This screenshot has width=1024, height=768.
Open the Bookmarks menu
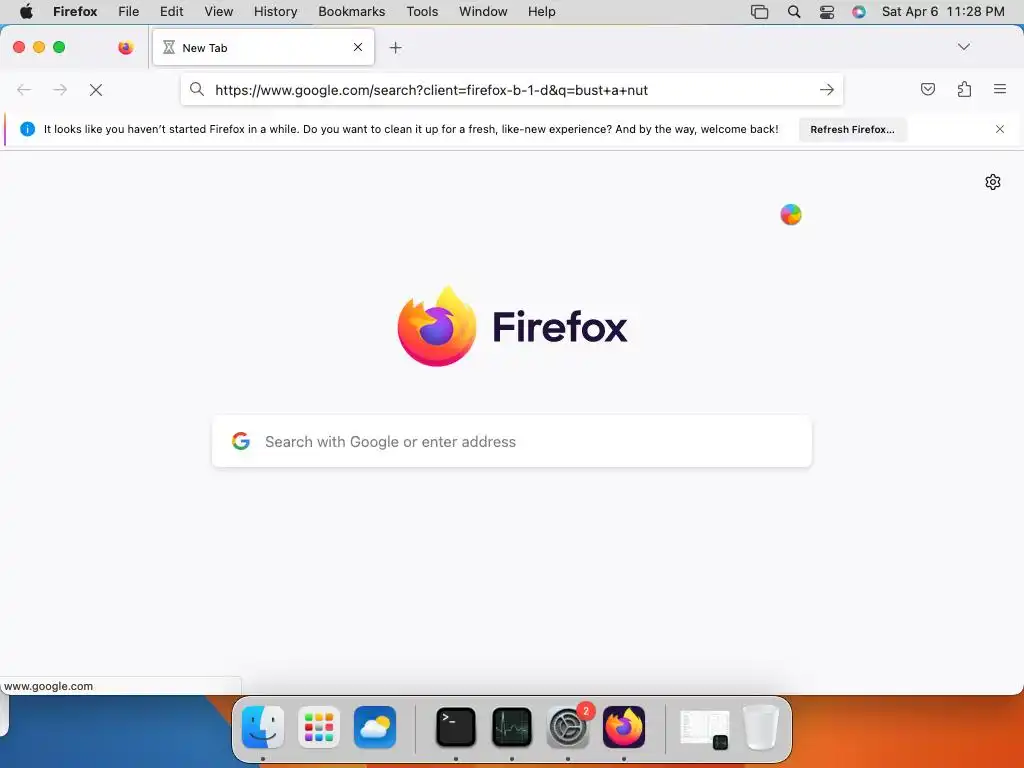pyautogui.click(x=352, y=11)
